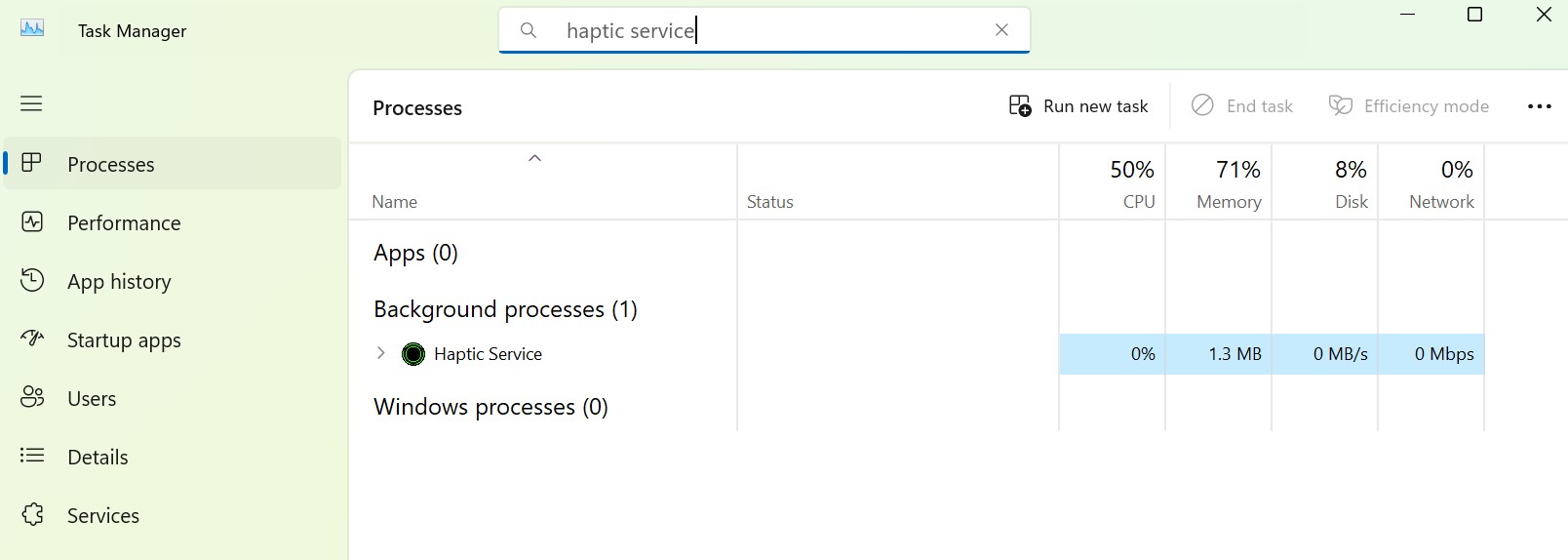1568x560 pixels.
Task: Click the Run new task icon
Action: [1020, 106]
